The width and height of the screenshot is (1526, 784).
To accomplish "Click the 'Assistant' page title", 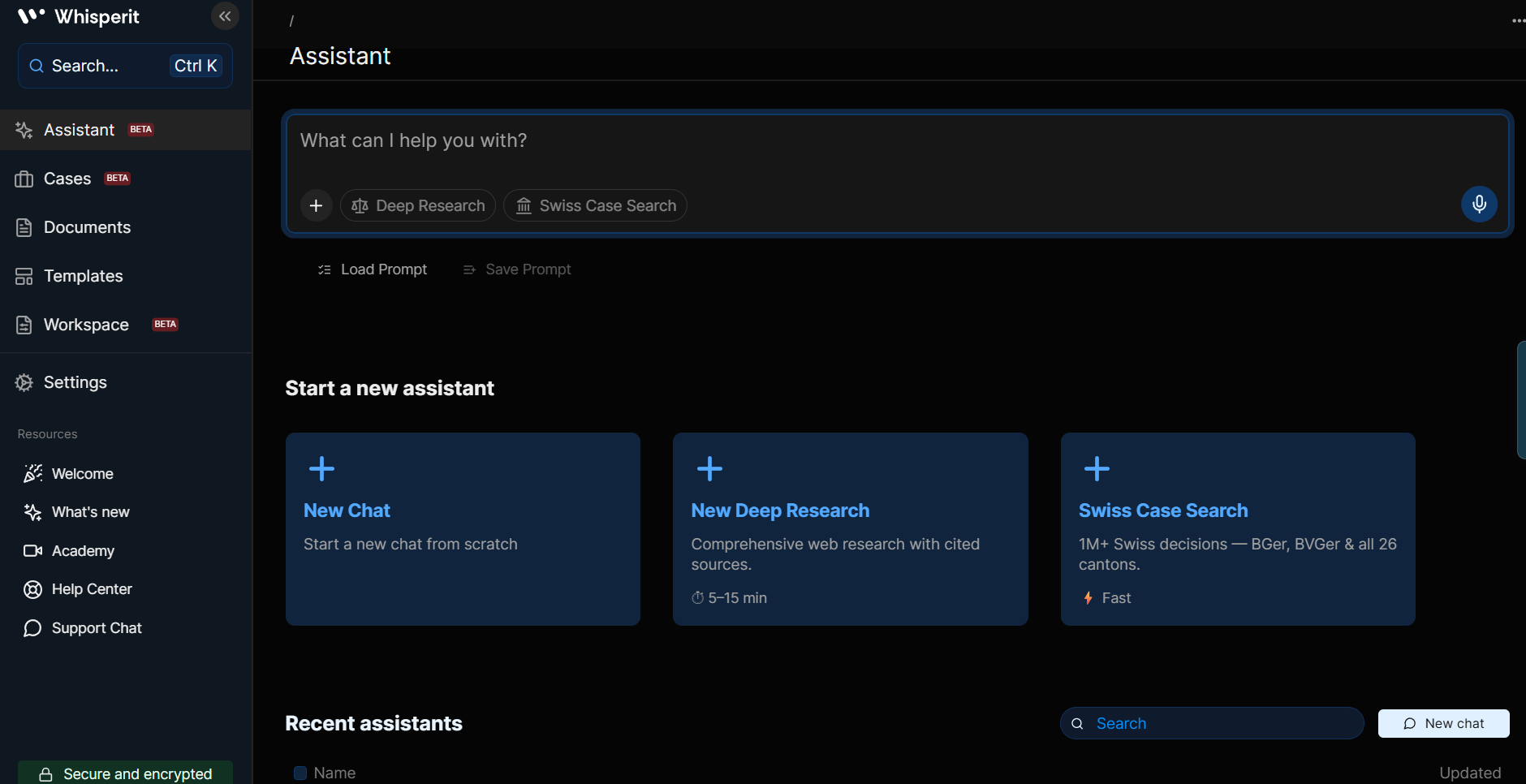I will click(340, 56).
